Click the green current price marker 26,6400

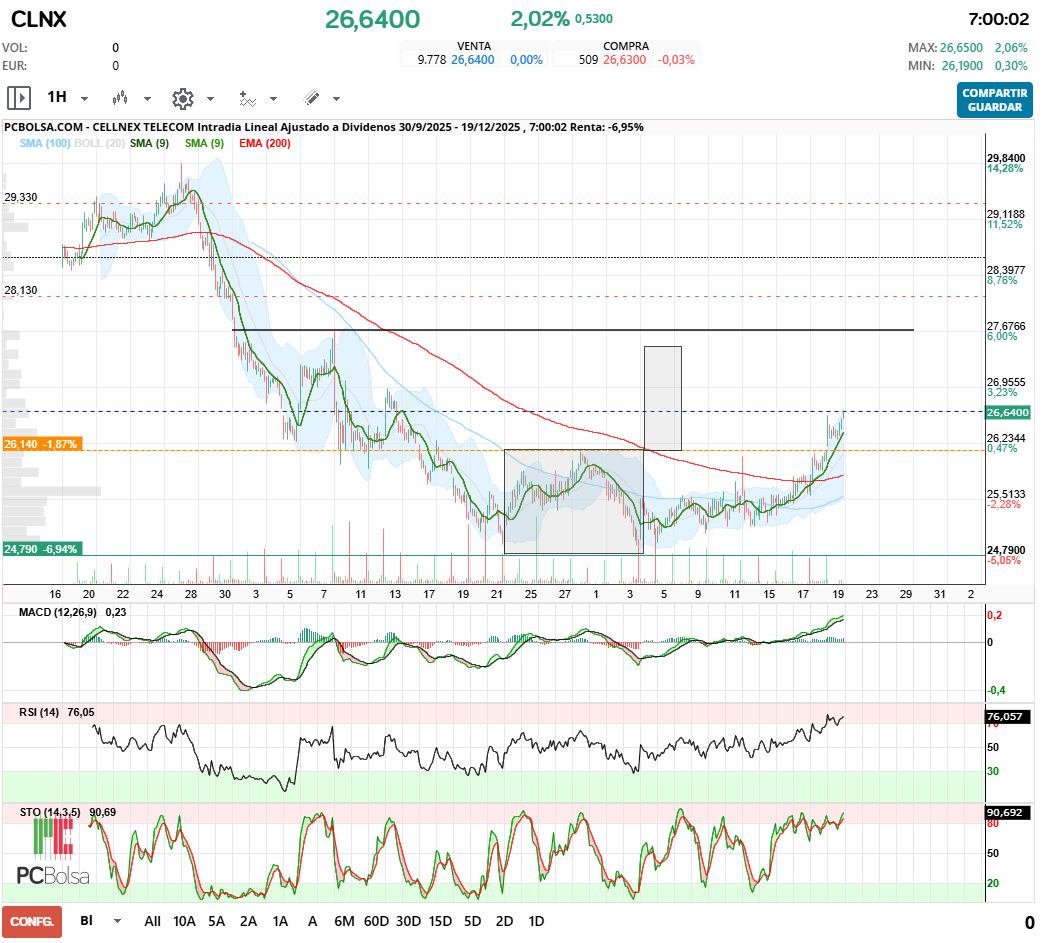point(1008,412)
